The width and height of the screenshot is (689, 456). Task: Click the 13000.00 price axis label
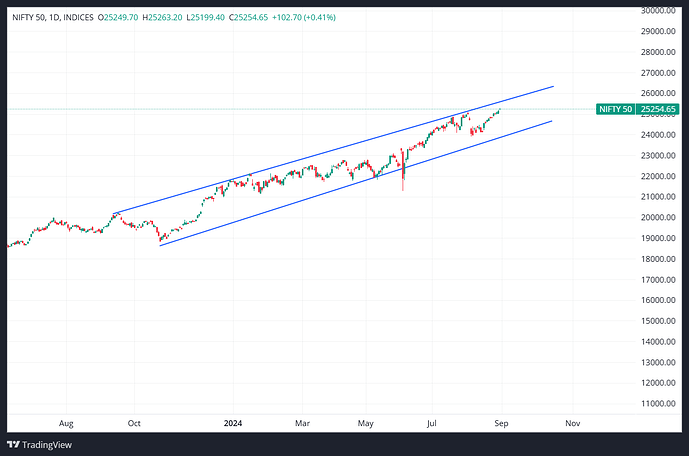pos(658,362)
